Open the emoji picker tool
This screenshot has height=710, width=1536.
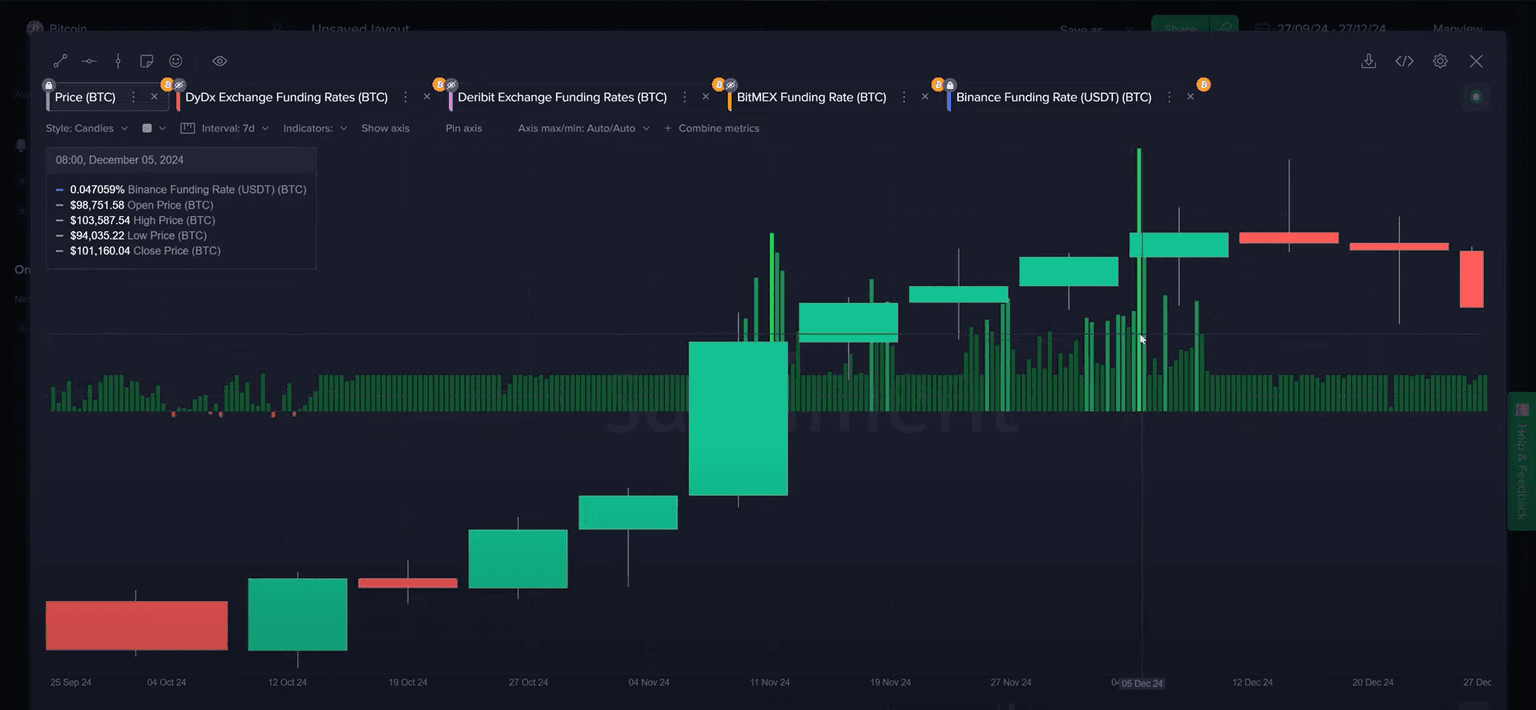(x=176, y=61)
